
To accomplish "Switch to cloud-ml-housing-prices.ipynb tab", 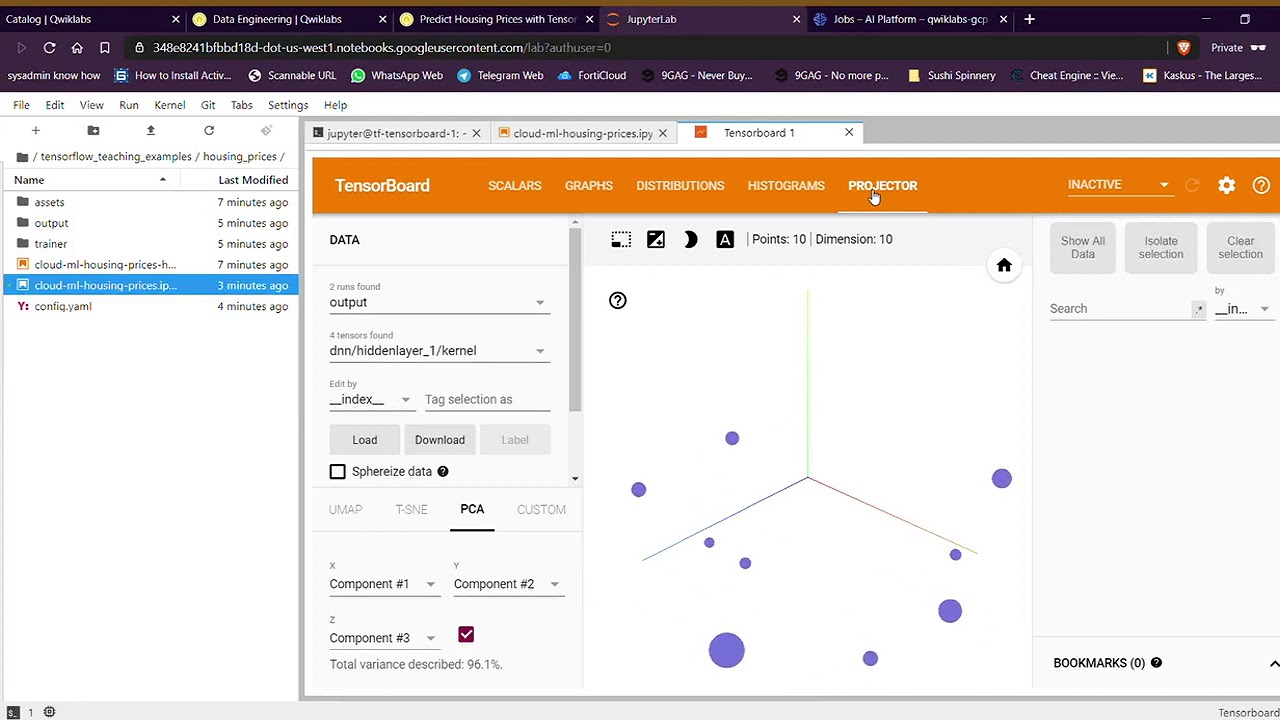I will [x=583, y=133].
